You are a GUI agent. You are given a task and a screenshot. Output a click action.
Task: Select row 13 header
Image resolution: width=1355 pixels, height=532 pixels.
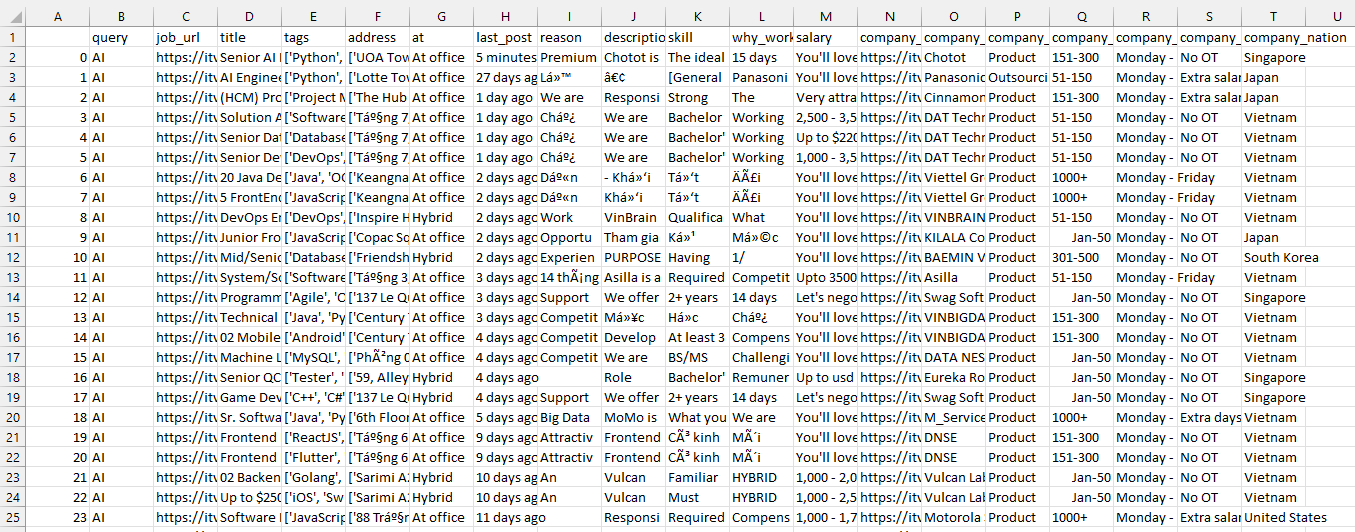pyautogui.click(x=12, y=277)
